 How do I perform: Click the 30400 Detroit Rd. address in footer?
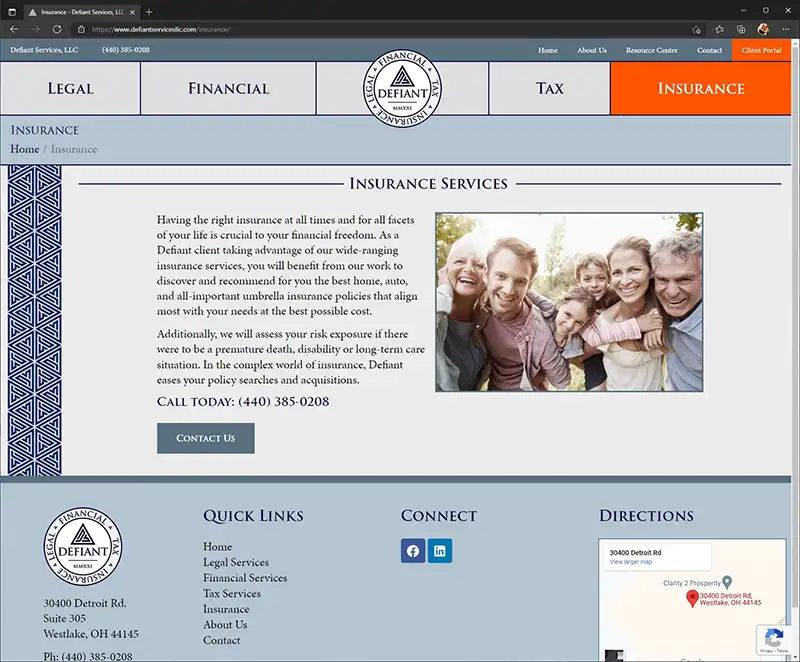coord(85,603)
